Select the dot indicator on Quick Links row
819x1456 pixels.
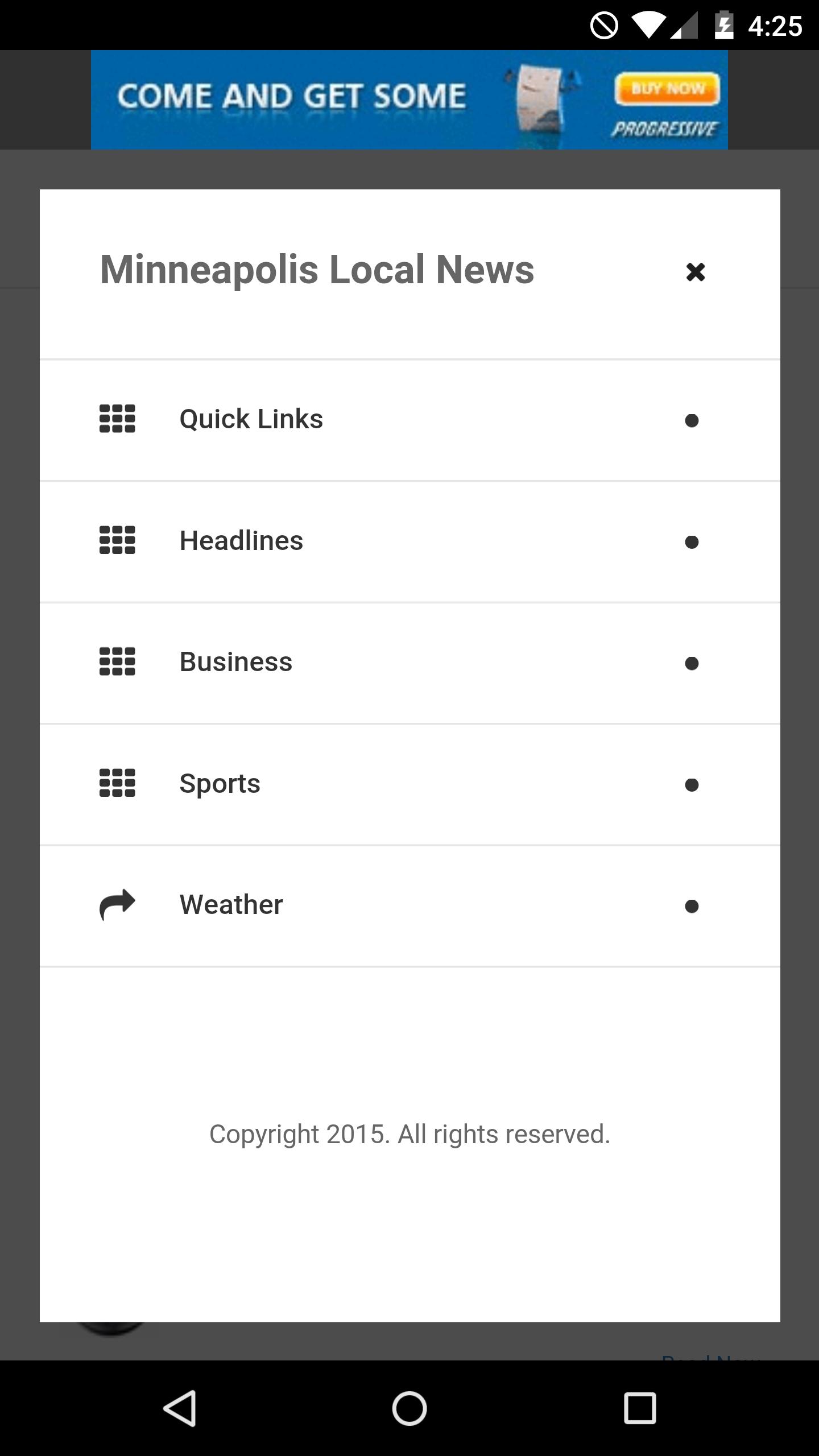[692, 421]
